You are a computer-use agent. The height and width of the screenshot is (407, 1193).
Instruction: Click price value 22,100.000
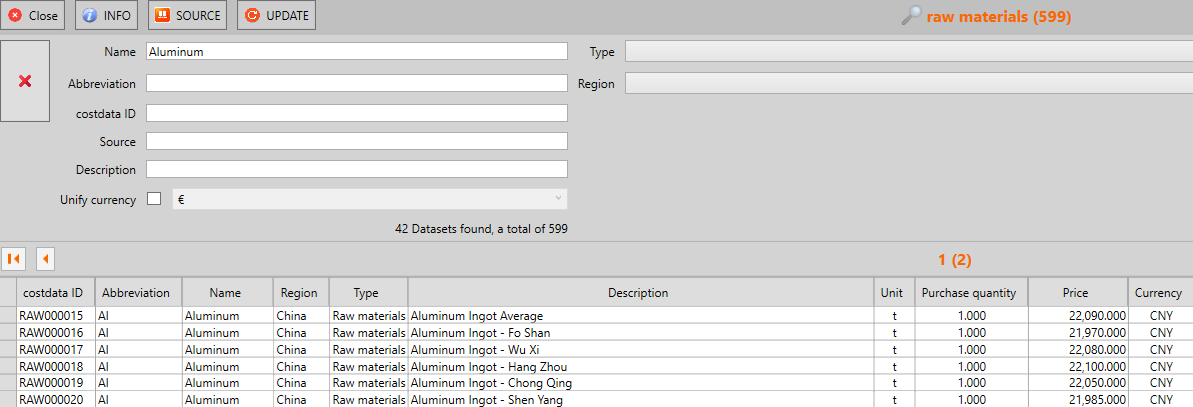1098,367
